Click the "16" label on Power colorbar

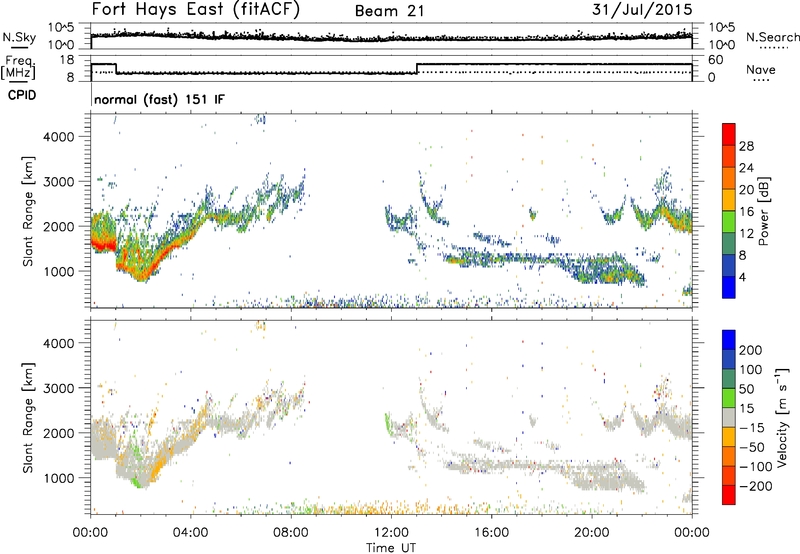[746, 212]
